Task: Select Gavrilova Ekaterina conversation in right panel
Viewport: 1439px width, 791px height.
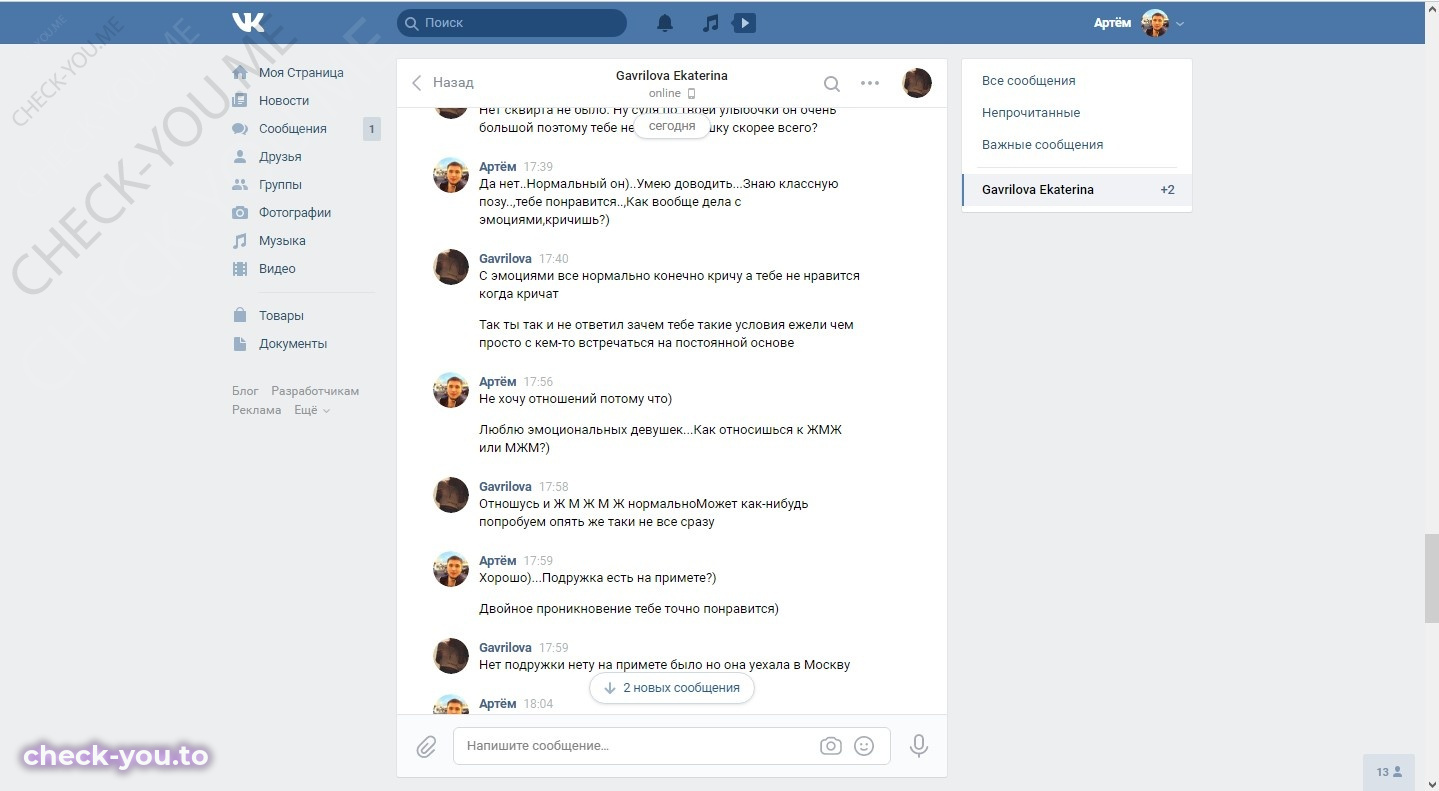Action: point(1077,190)
